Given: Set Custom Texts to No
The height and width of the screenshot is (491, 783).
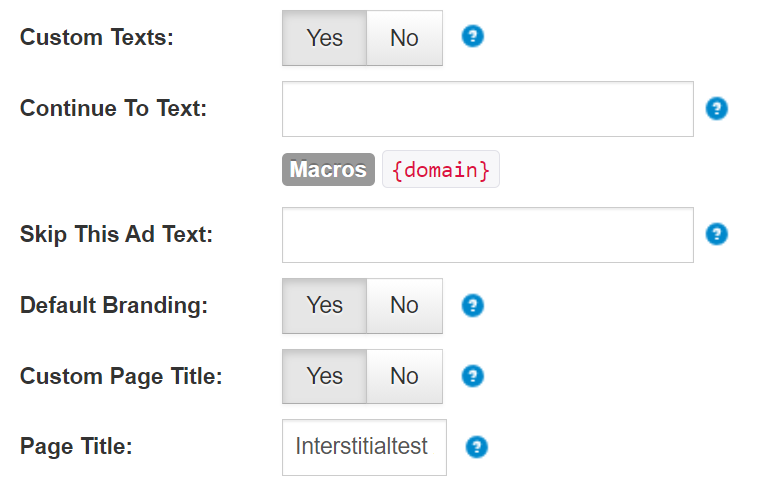Looking at the screenshot, I should 404,38.
